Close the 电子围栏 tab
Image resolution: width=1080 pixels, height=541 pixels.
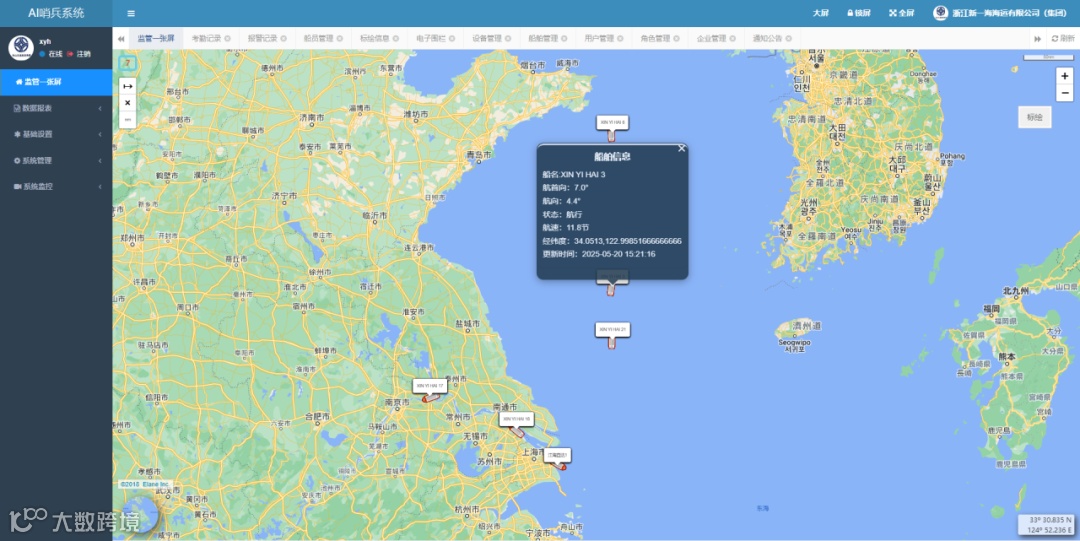point(452,39)
